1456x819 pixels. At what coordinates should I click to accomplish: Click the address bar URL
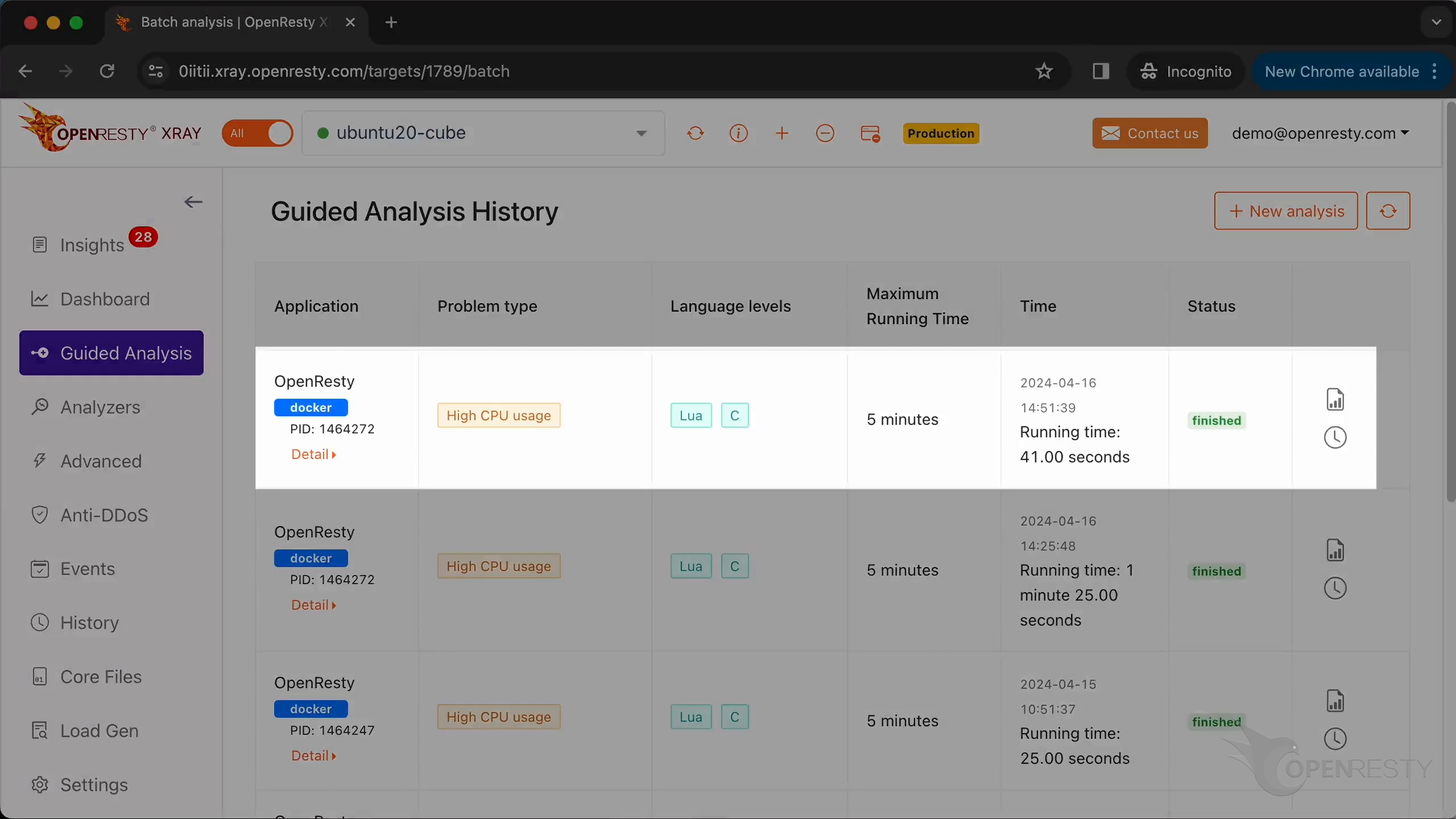(344, 71)
